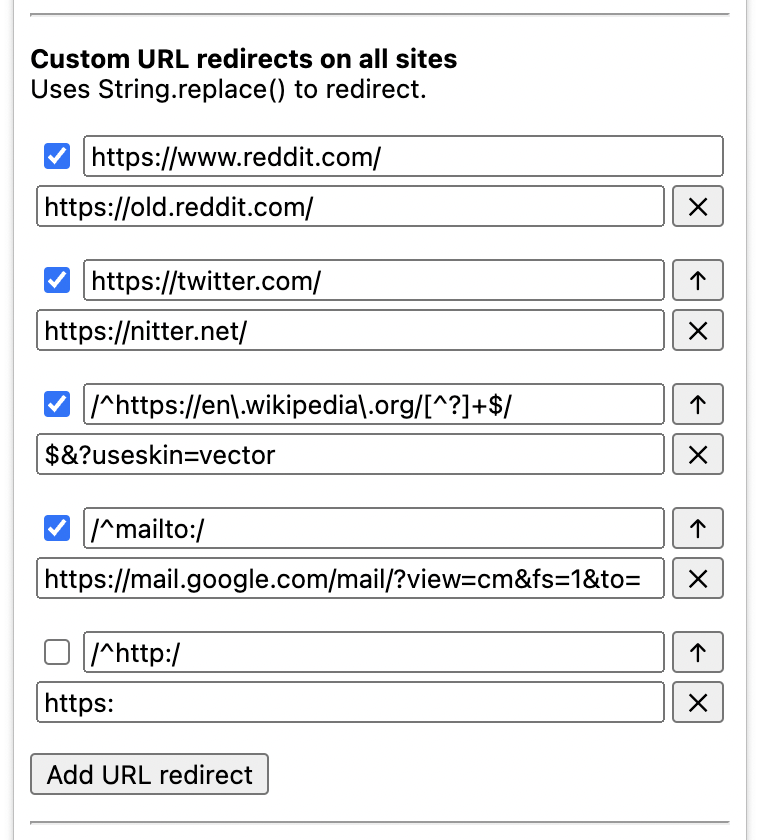Edit the $&?useskin=vector replacement field
The height and width of the screenshot is (840, 760).
pyautogui.click(x=350, y=455)
